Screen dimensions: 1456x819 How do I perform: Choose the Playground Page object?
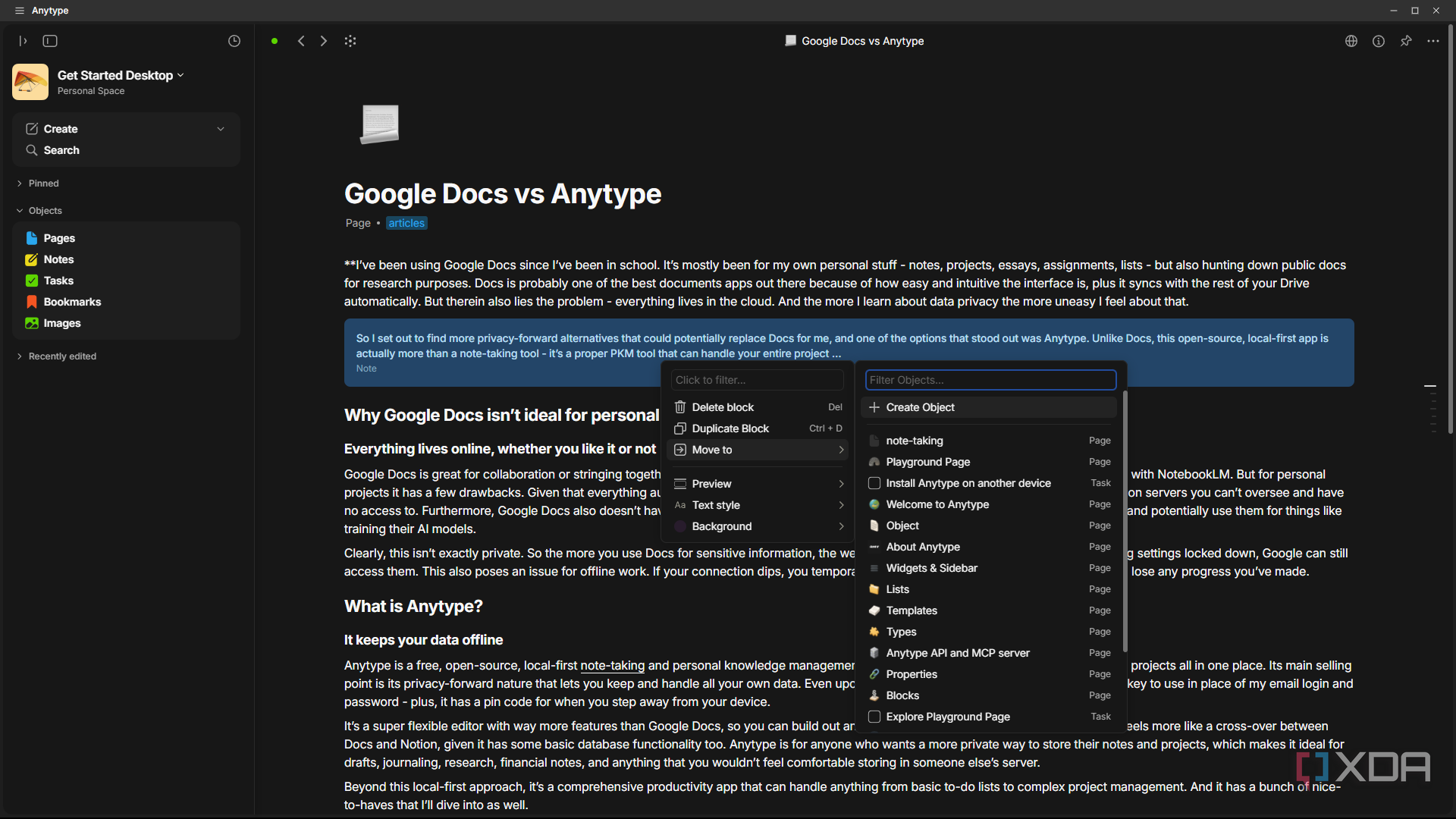click(x=989, y=462)
